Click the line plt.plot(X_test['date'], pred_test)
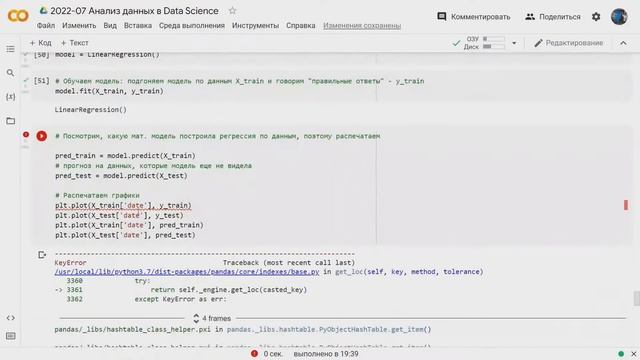 click(x=125, y=235)
